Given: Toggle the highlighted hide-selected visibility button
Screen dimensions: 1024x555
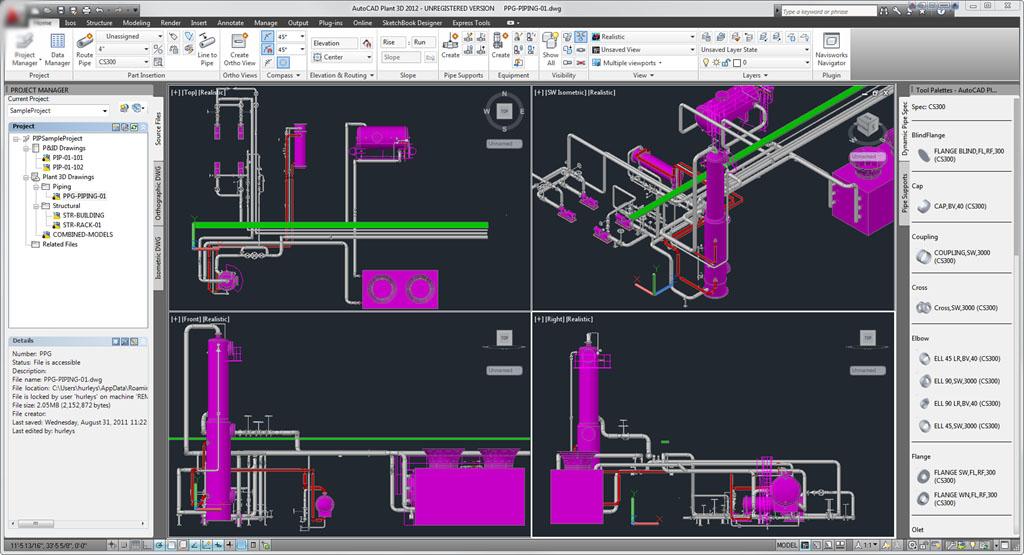Looking at the screenshot, I should tap(580, 37).
